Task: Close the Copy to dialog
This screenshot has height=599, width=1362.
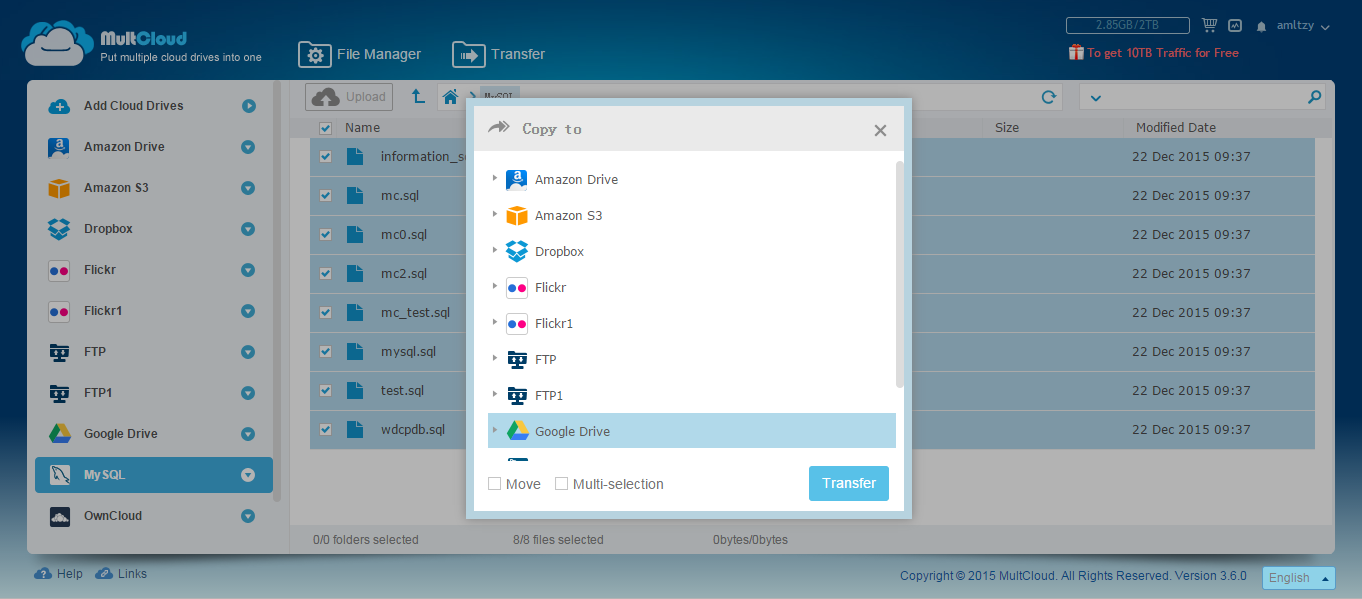Action: click(880, 130)
